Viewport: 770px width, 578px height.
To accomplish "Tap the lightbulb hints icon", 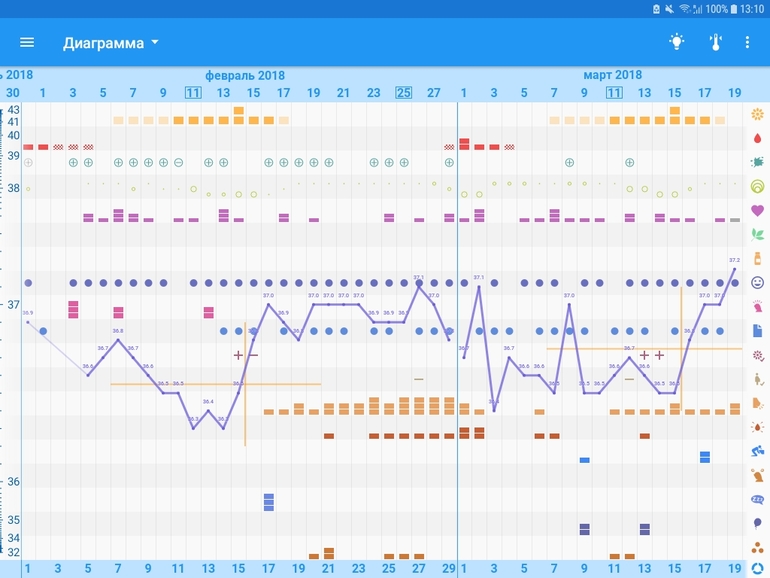I will pos(677,42).
